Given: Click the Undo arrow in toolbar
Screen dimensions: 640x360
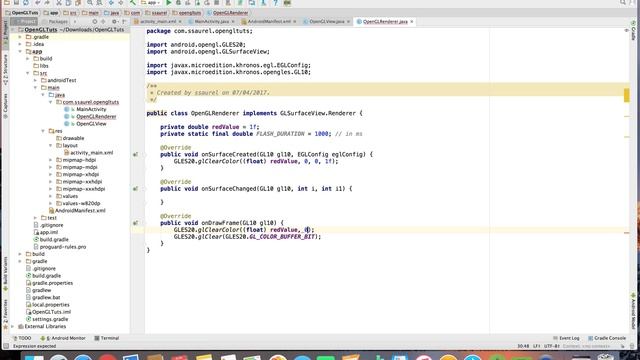Looking at the screenshot, I should pyautogui.click(x=38, y=2).
